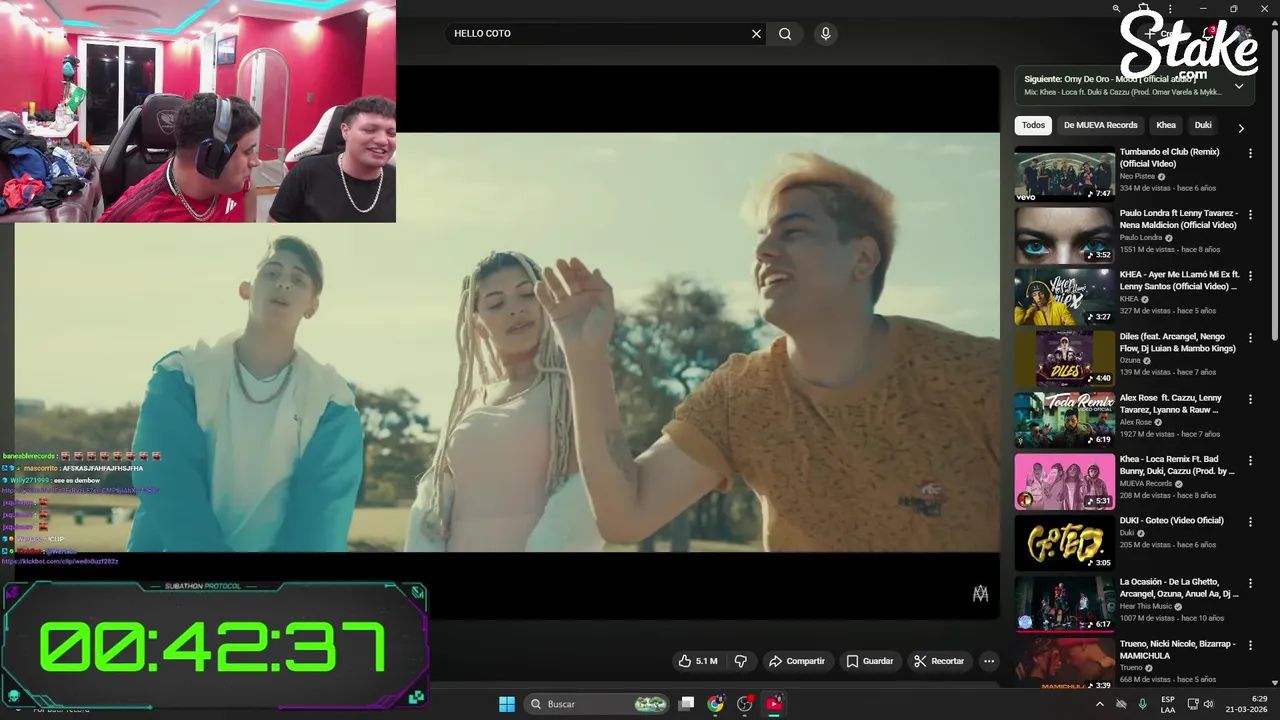This screenshot has height=720, width=1280.
Task: Open Tumbando el Club (Remix) video title
Action: [1170, 158]
